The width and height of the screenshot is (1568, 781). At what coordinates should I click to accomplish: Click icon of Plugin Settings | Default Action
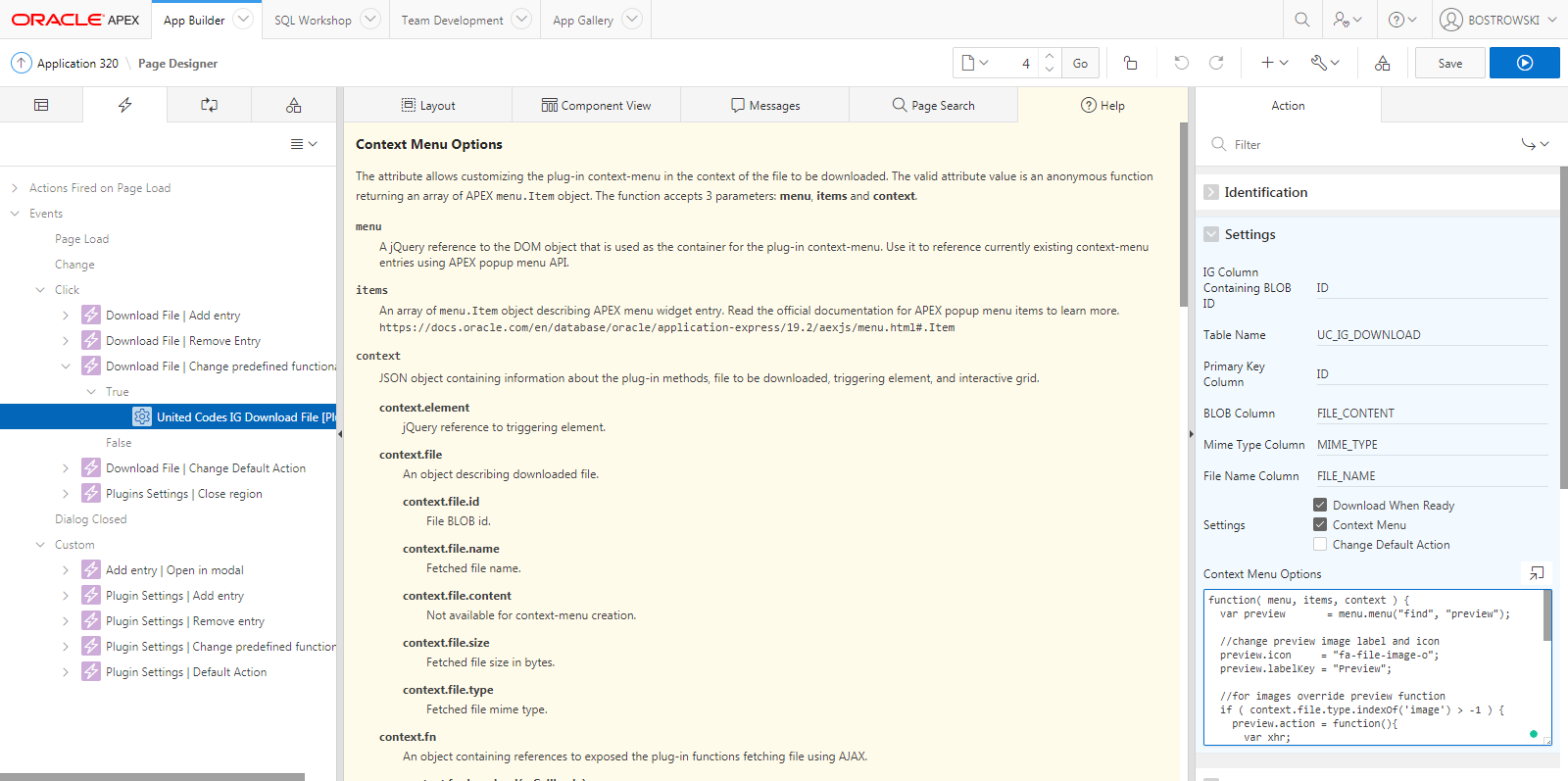(x=91, y=671)
